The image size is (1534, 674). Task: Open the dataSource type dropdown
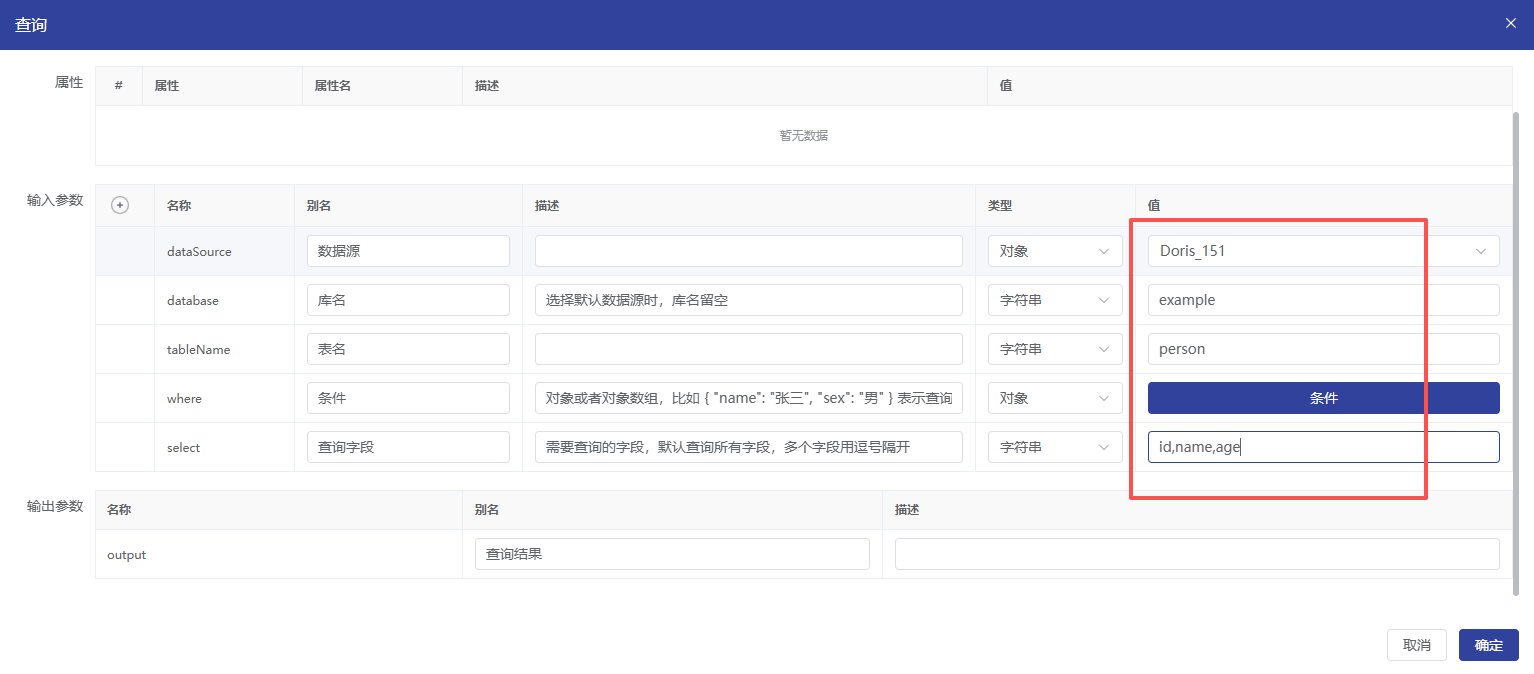(1054, 251)
